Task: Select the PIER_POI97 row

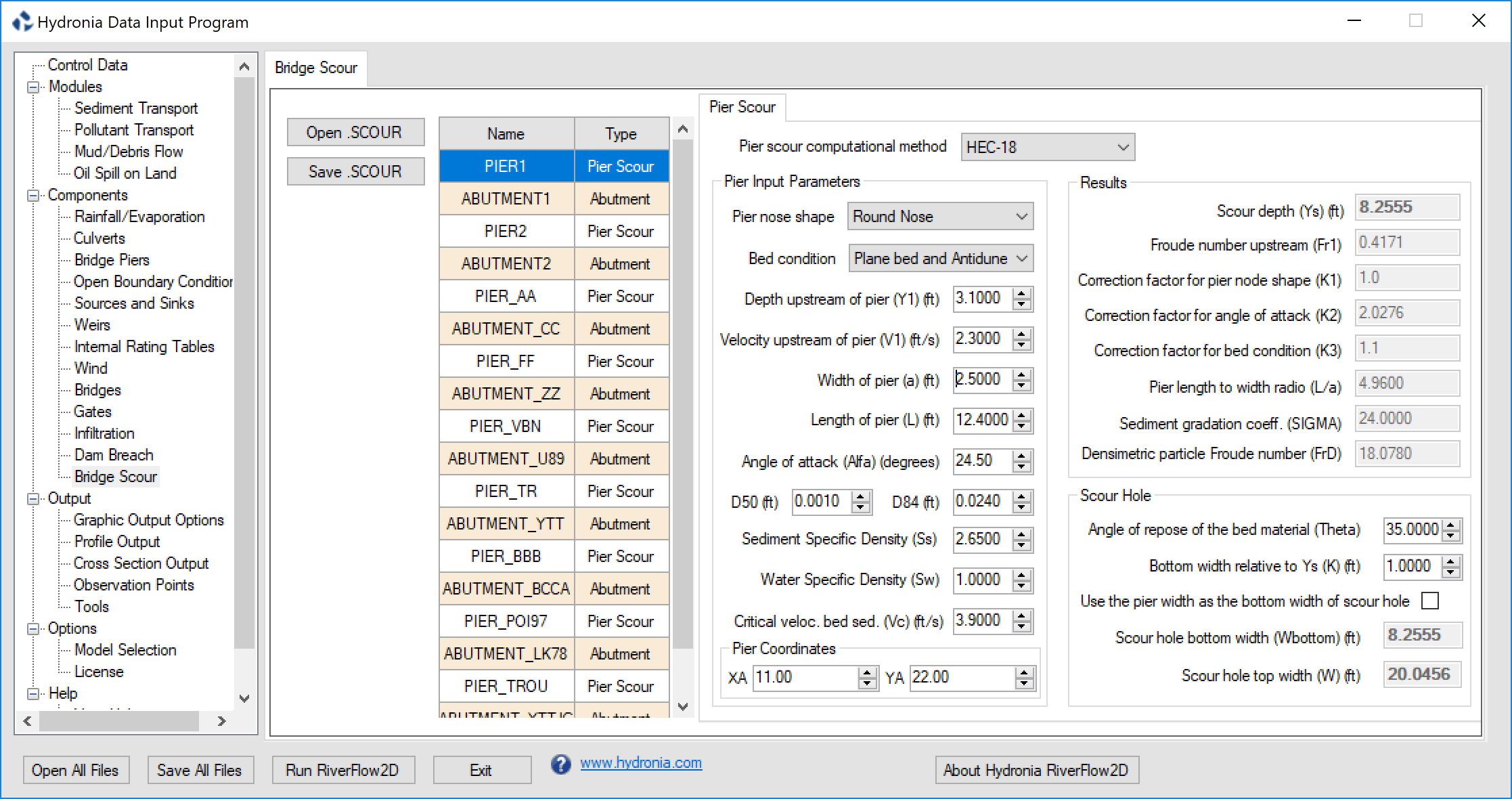Action: point(554,622)
